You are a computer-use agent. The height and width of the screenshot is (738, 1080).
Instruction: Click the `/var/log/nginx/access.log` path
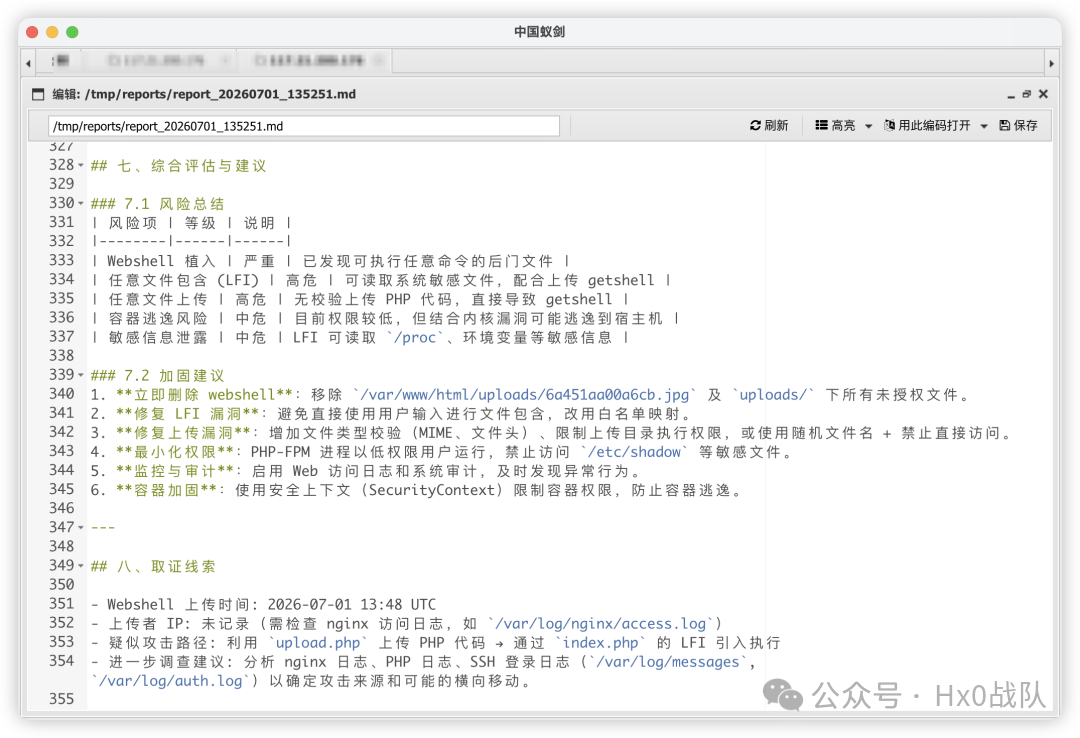click(601, 624)
